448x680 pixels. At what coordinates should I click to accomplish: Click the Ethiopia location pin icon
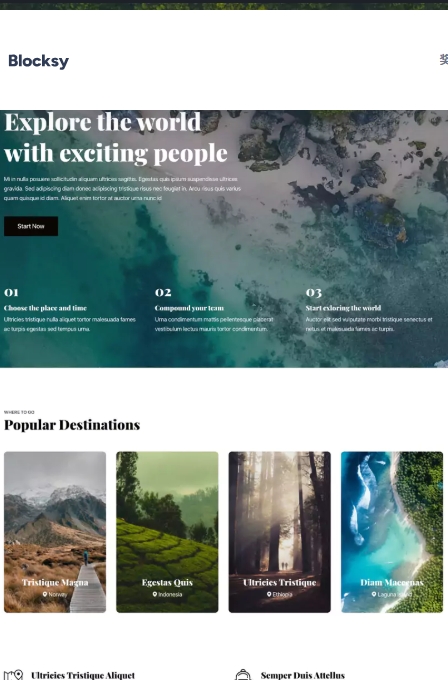click(x=269, y=594)
